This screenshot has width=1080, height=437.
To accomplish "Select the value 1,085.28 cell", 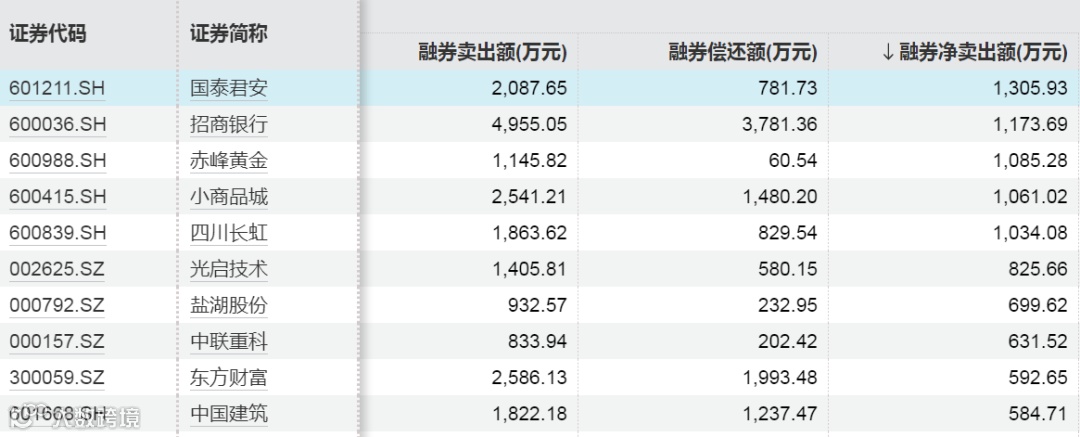I will 1031,161.
